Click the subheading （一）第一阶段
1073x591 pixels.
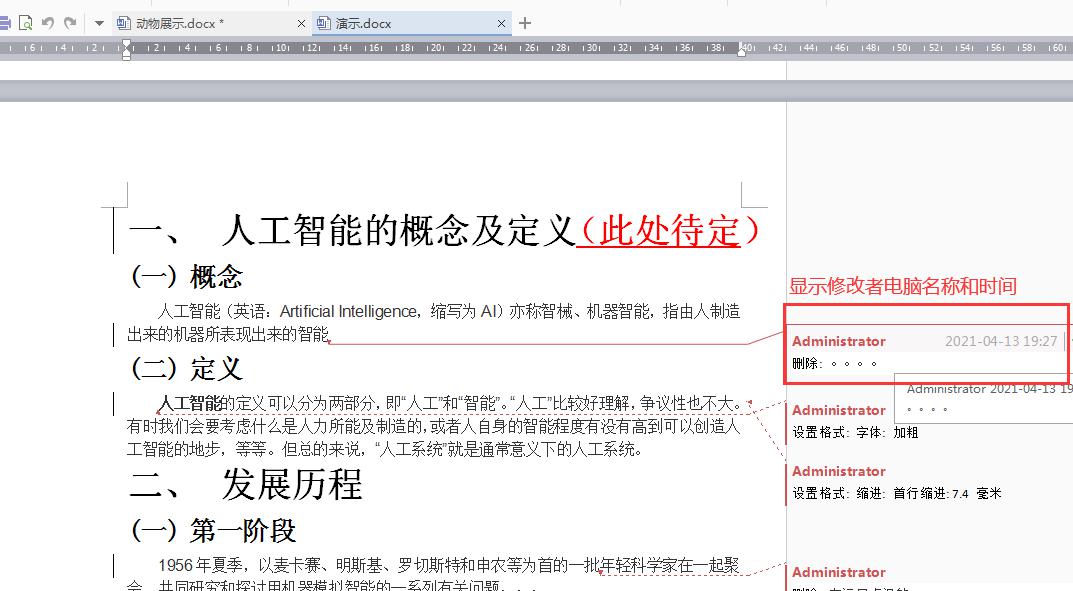[x=213, y=531]
